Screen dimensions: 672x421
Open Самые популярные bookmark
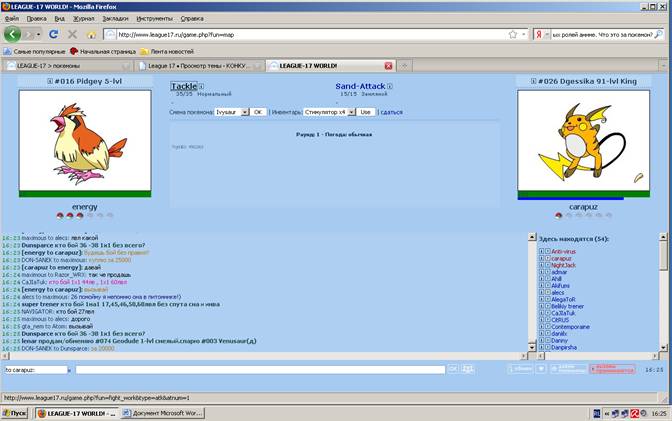pos(35,51)
